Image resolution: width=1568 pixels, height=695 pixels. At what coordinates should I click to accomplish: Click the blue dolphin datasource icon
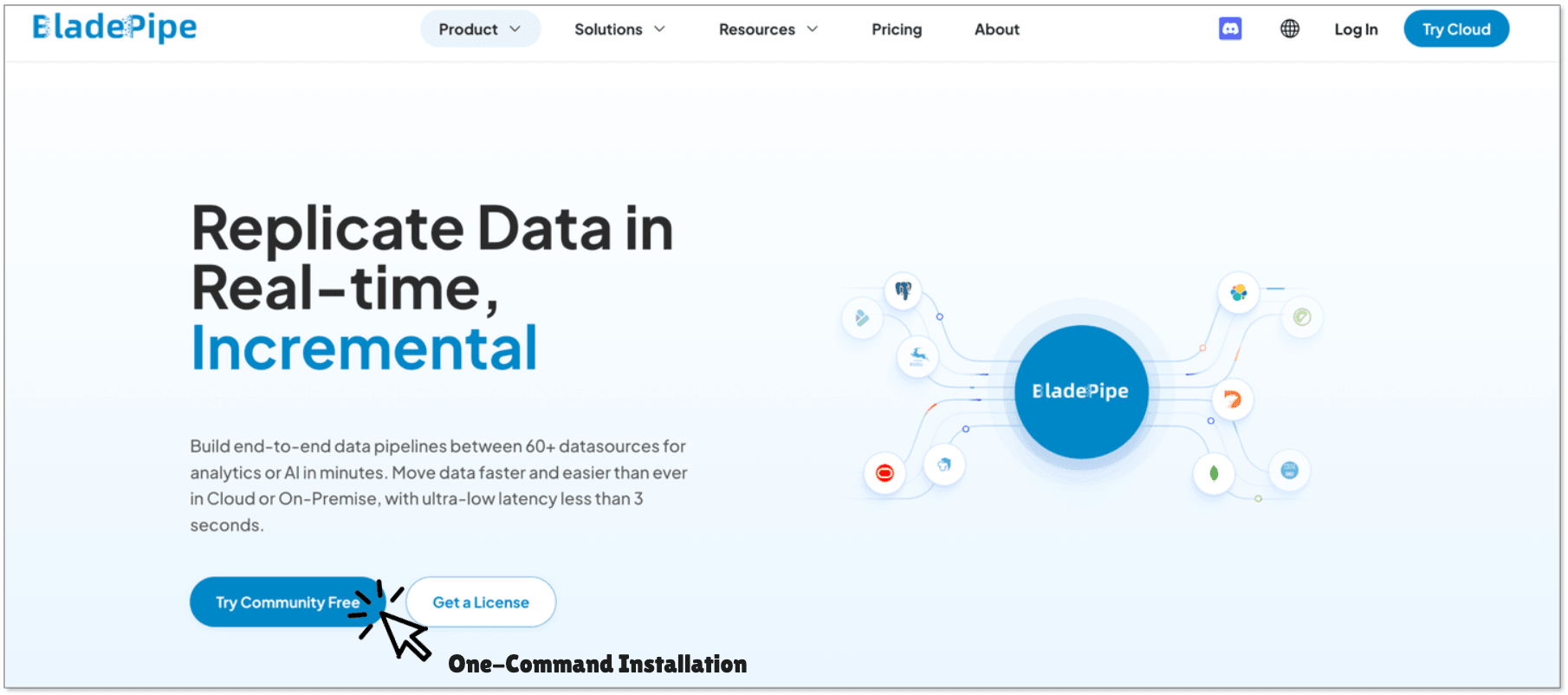click(x=944, y=464)
